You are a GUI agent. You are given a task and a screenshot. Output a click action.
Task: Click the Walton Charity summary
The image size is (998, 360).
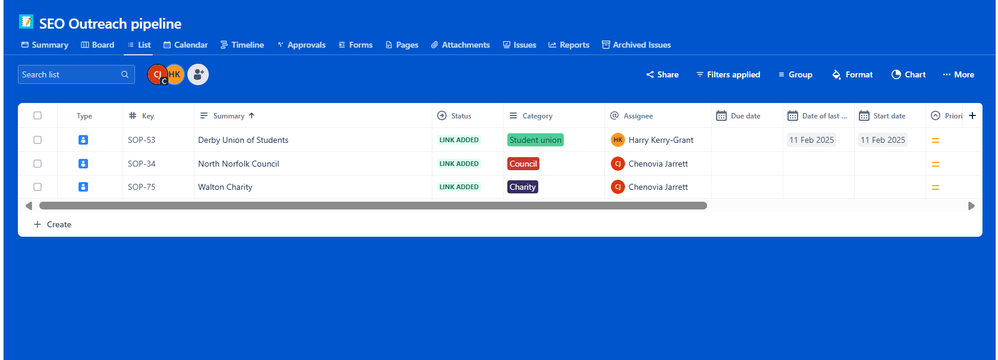(225, 187)
